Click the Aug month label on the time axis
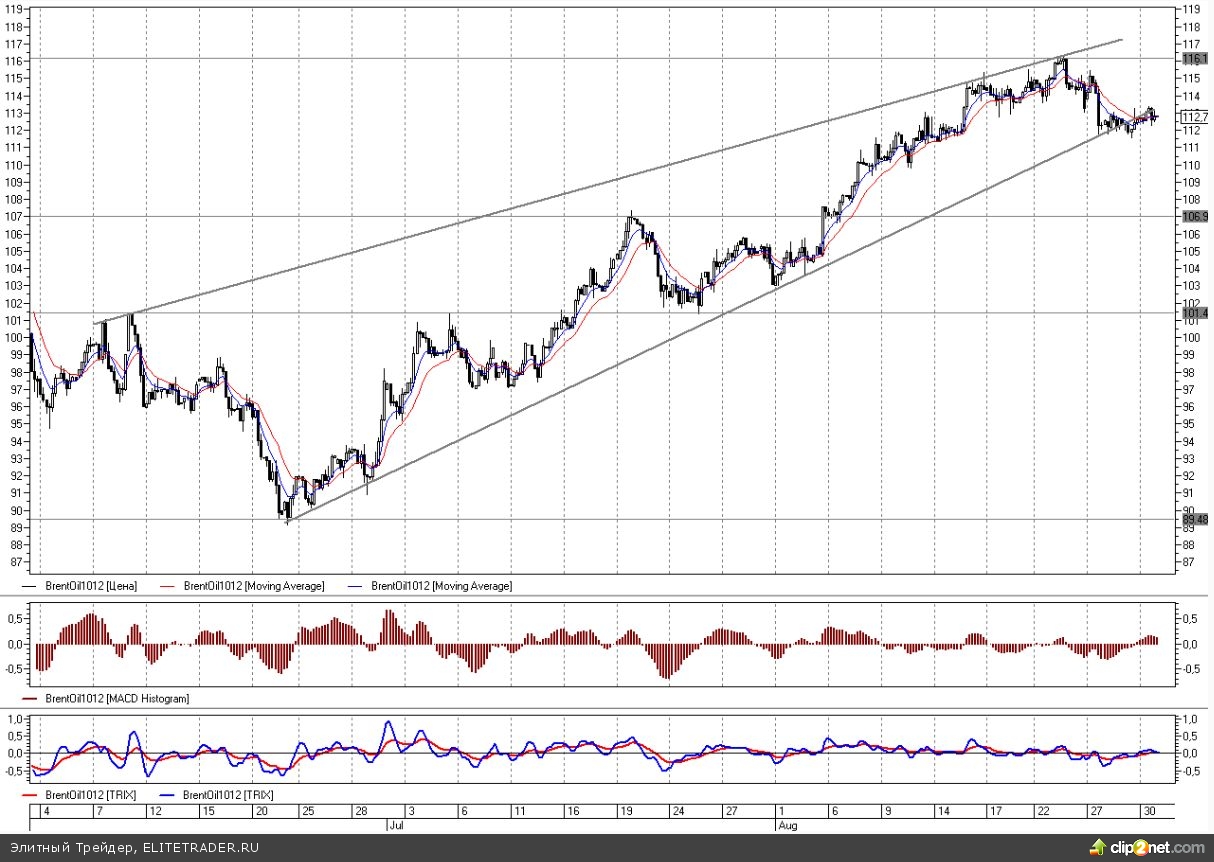The width and height of the screenshot is (1214, 862). click(786, 826)
